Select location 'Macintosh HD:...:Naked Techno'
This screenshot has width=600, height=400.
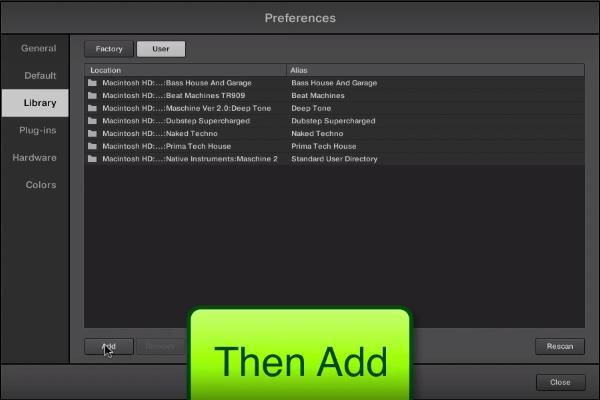pos(160,133)
